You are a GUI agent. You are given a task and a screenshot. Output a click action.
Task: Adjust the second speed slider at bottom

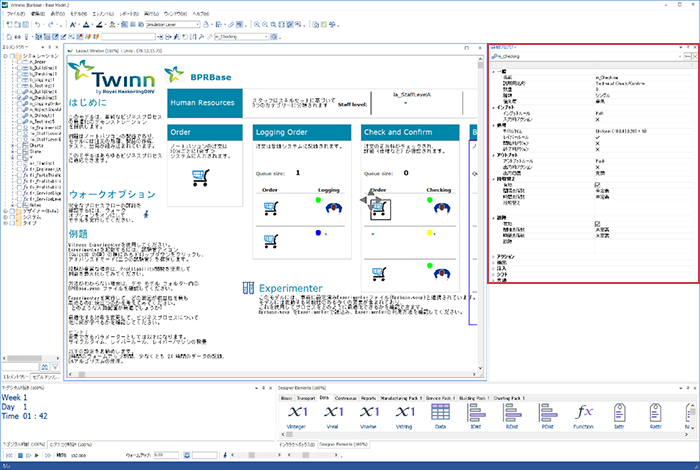point(312,455)
